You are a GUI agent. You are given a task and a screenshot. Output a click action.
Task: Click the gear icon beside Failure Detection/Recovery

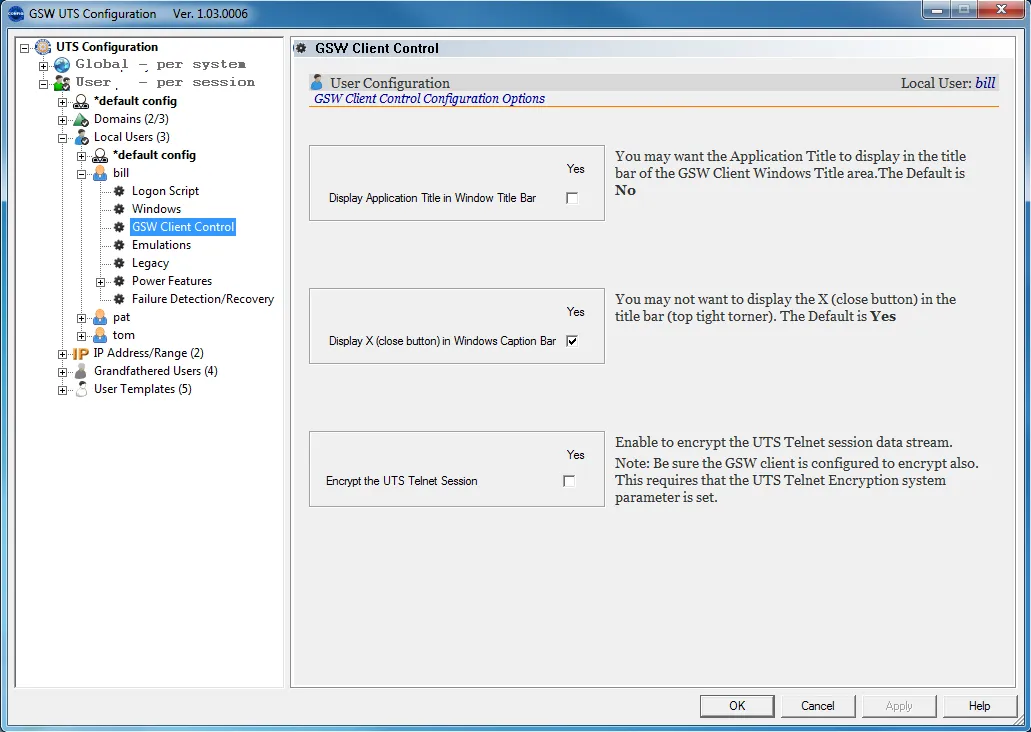(119, 299)
